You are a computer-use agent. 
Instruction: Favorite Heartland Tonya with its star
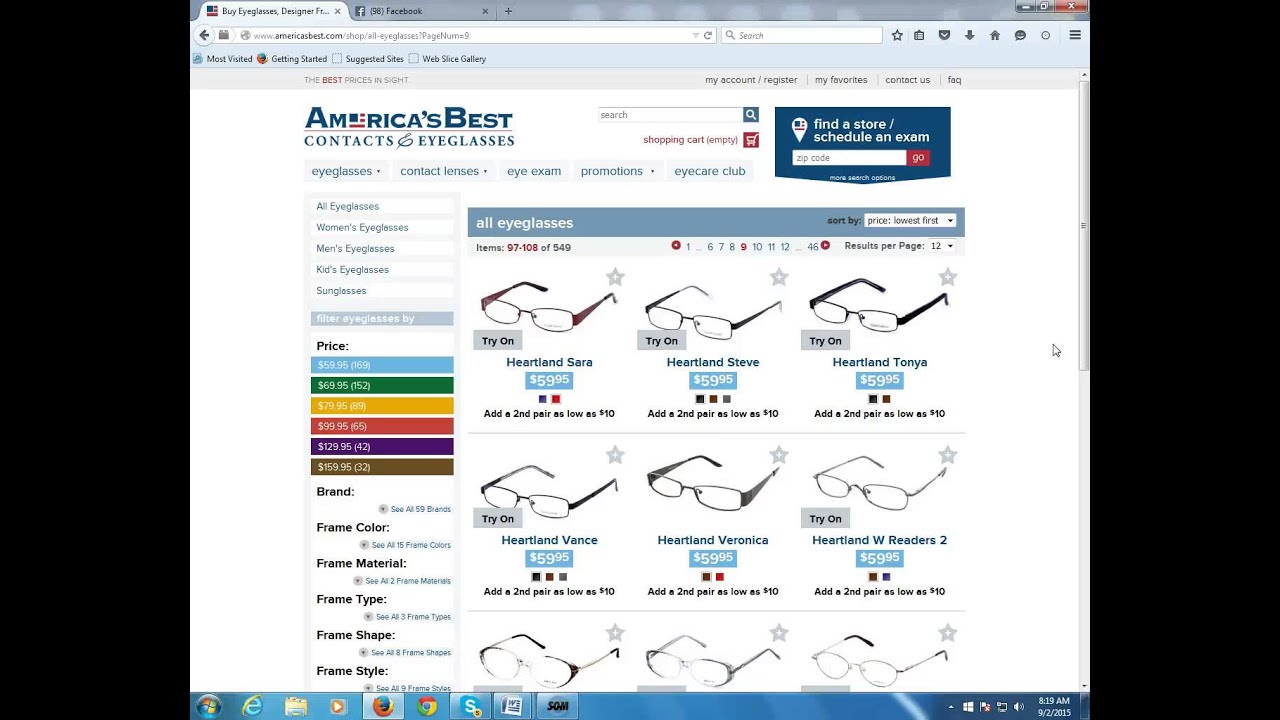tap(948, 277)
